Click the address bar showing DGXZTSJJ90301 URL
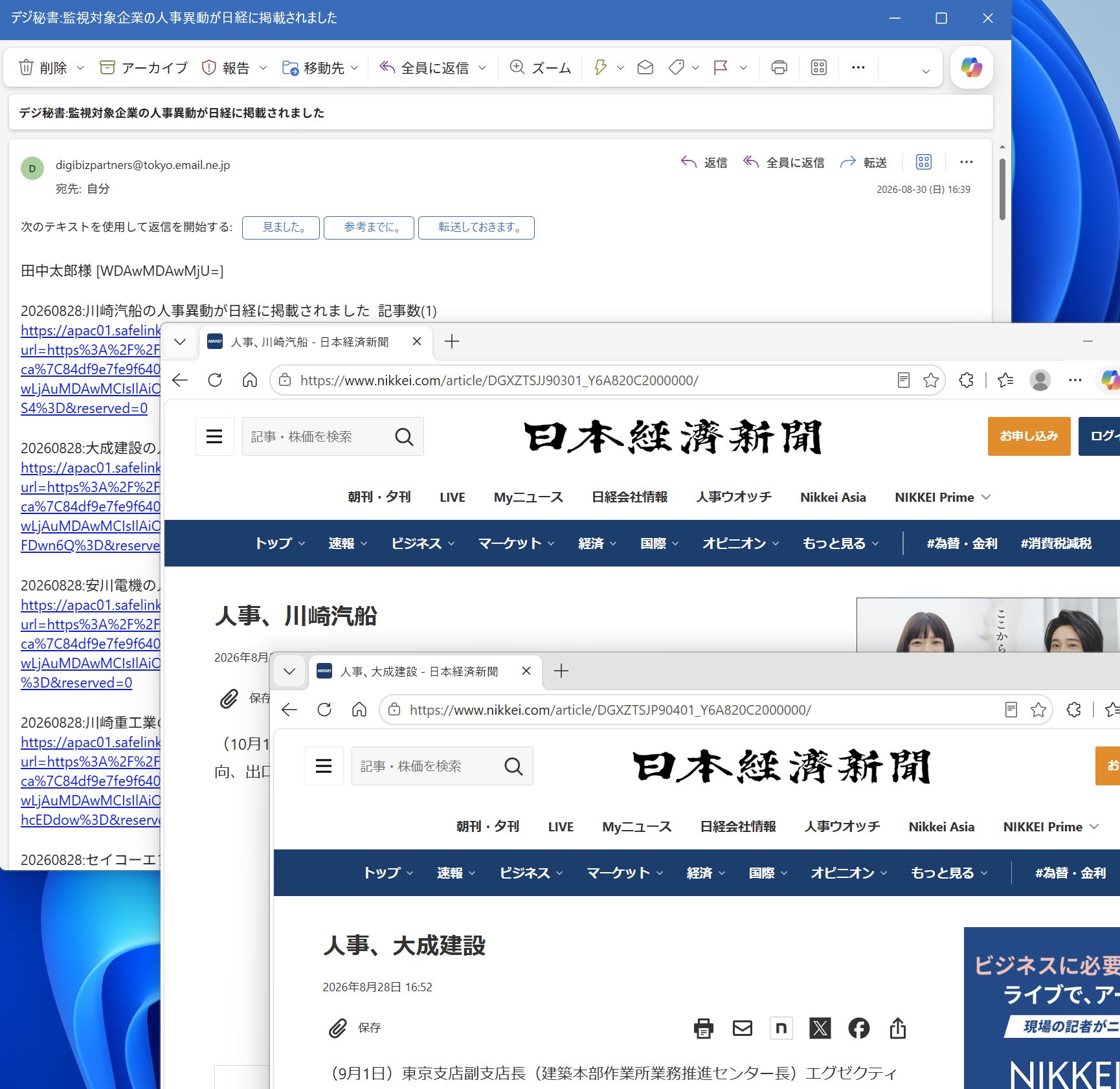 (498, 380)
